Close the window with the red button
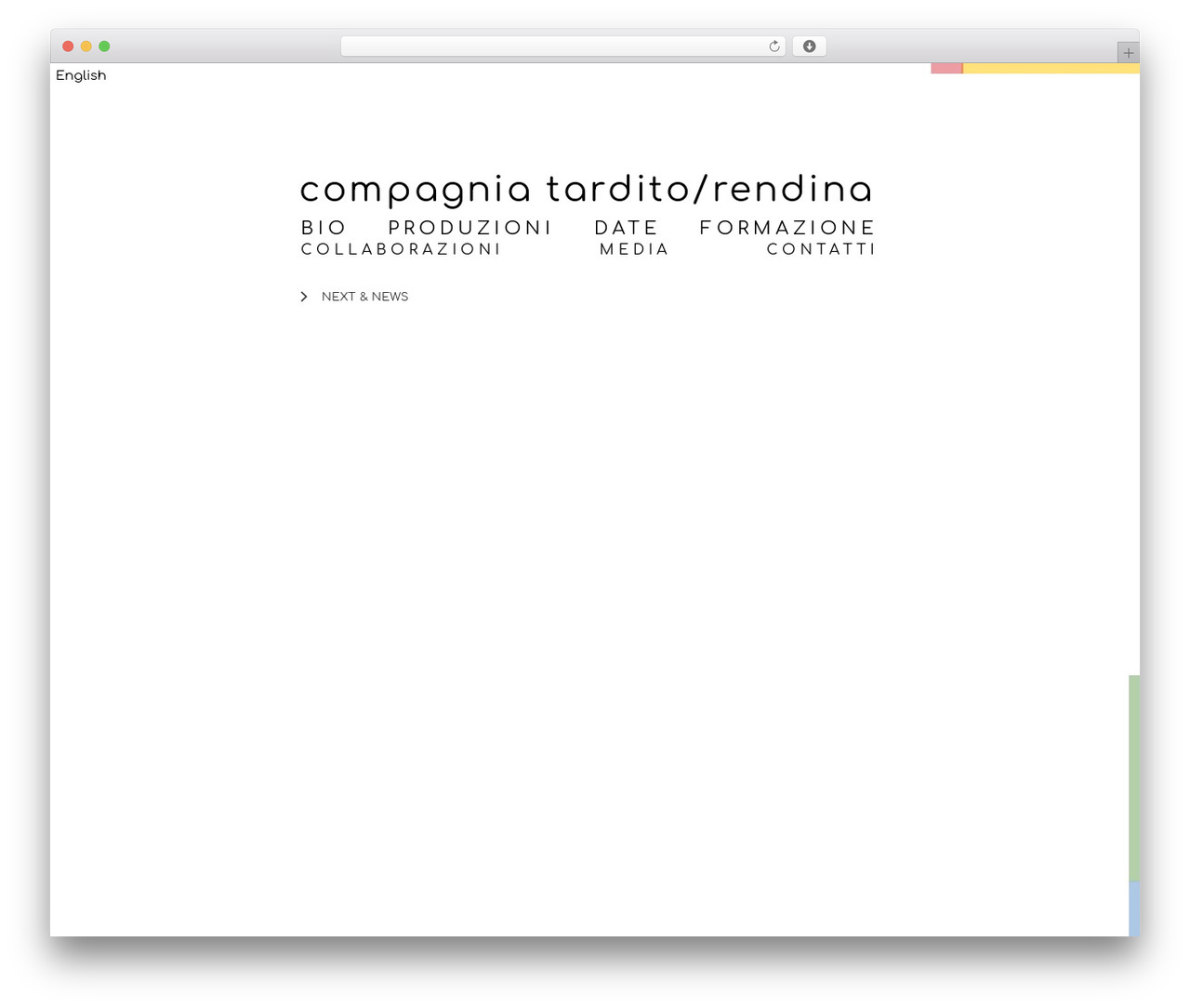Viewport: 1190px width, 1008px height. [x=68, y=46]
